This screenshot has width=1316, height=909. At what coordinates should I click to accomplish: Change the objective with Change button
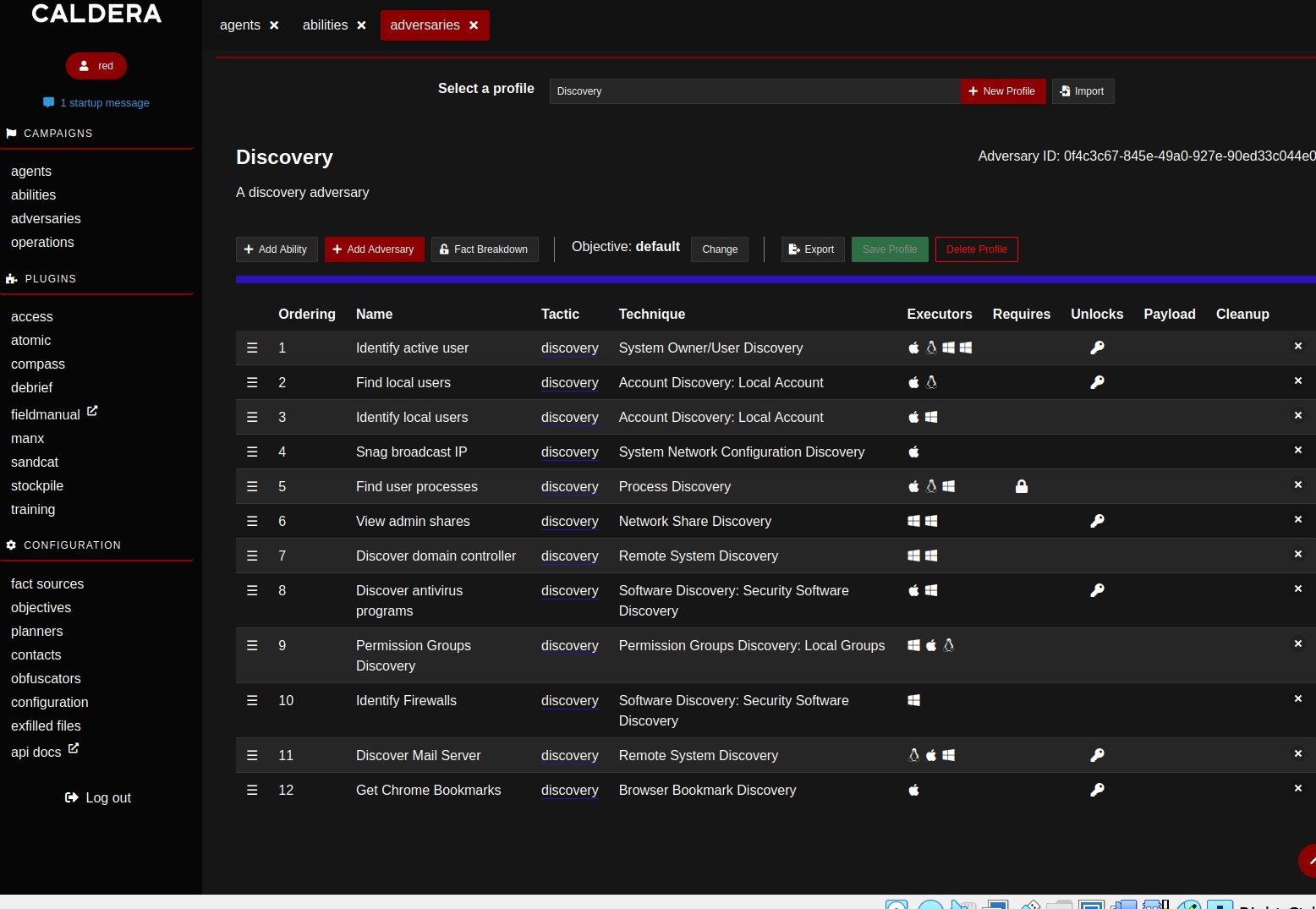click(720, 249)
